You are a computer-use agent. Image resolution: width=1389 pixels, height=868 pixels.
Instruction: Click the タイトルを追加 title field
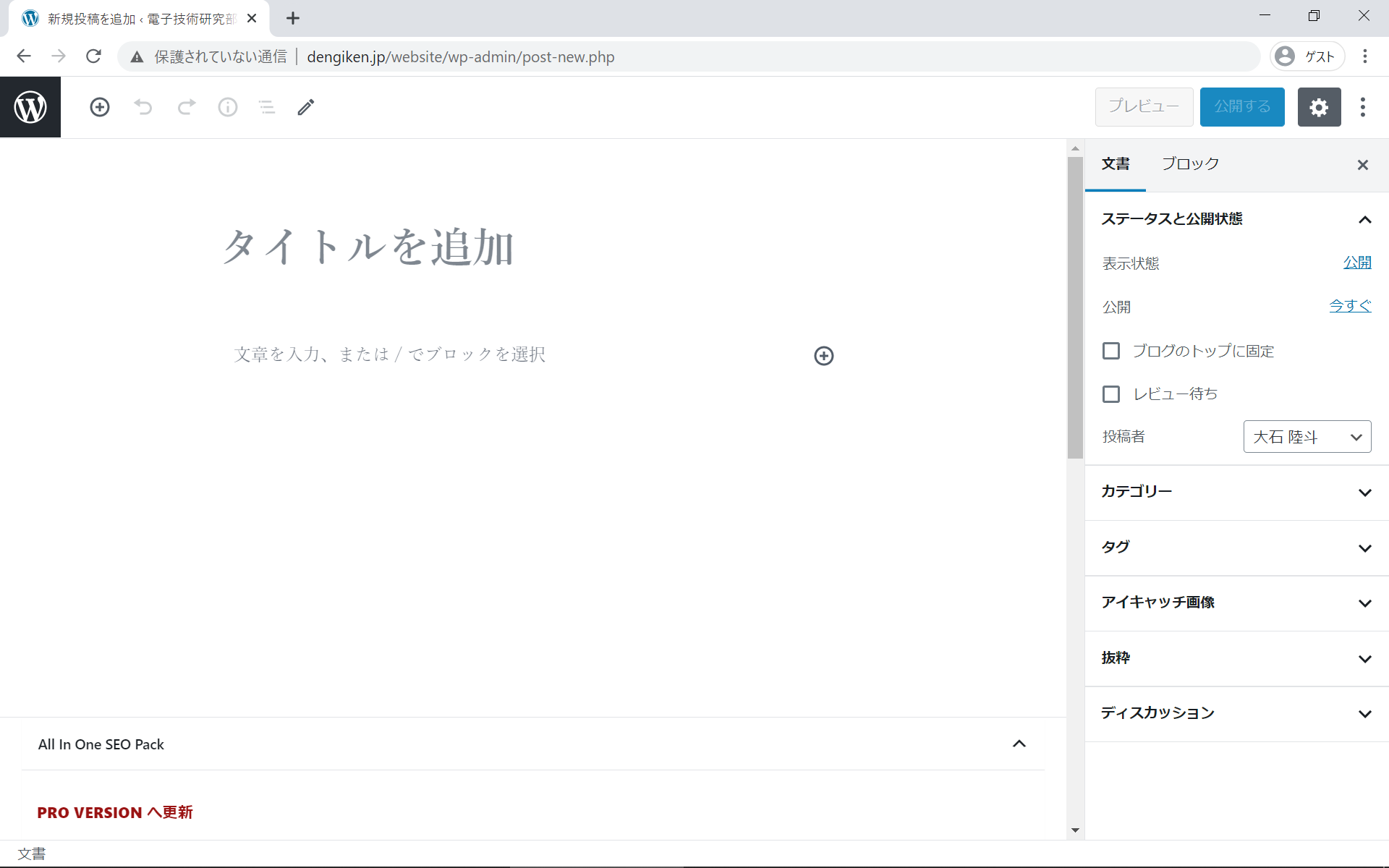click(x=533, y=247)
